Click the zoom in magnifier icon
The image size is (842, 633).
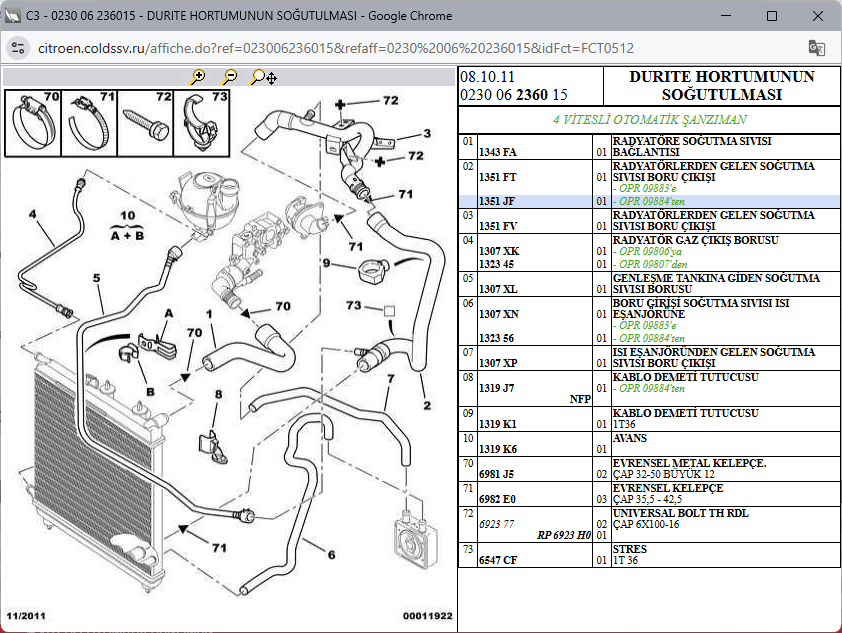click(x=198, y=77)
